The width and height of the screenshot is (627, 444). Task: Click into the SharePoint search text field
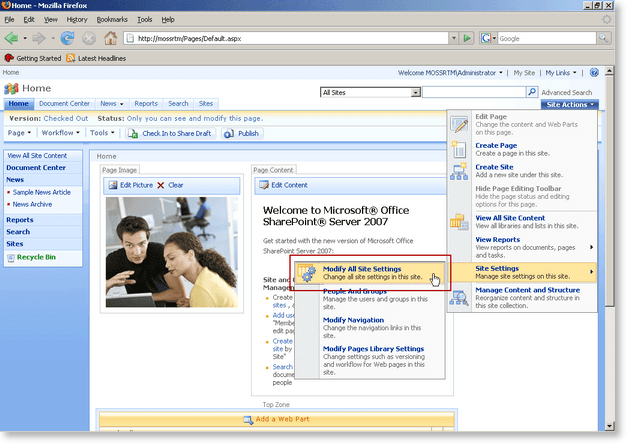(474, 92)
